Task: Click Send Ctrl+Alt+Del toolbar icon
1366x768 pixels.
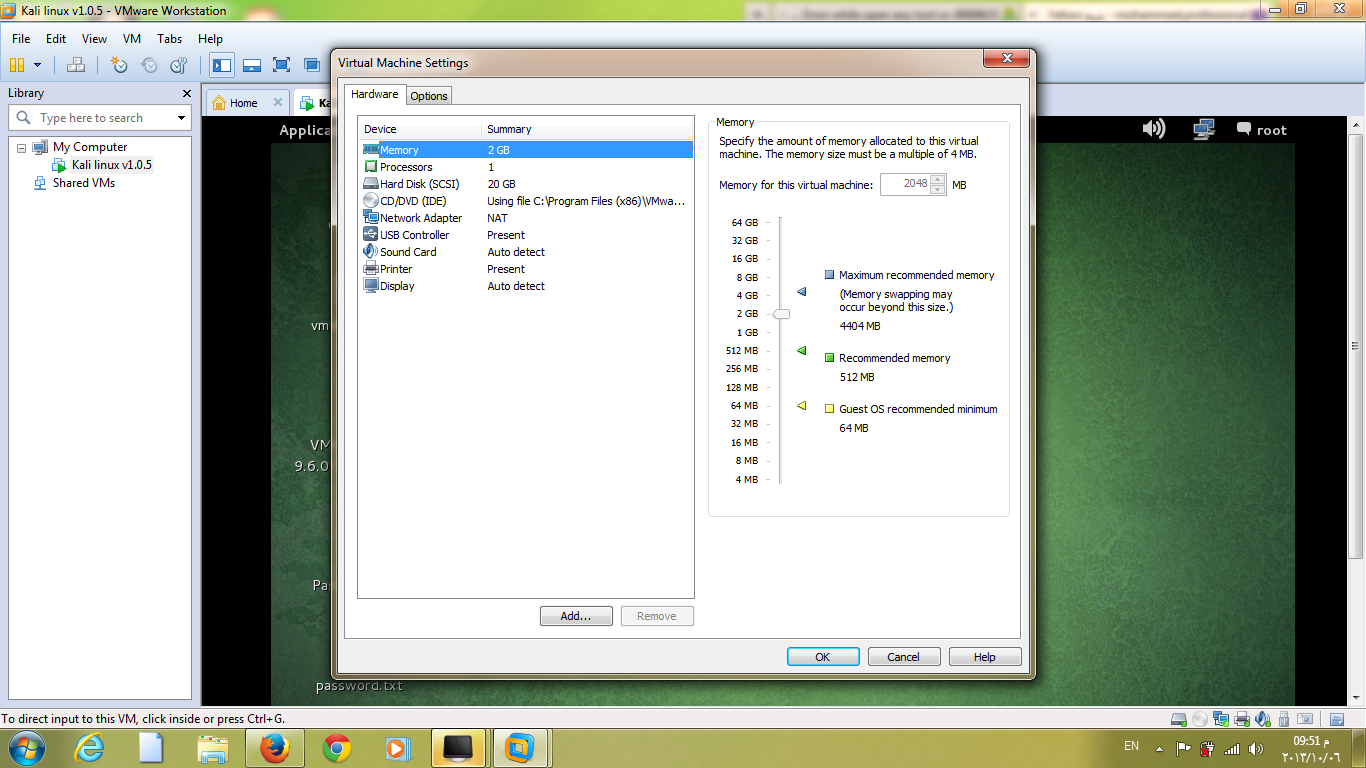Action: pos(76,65)
